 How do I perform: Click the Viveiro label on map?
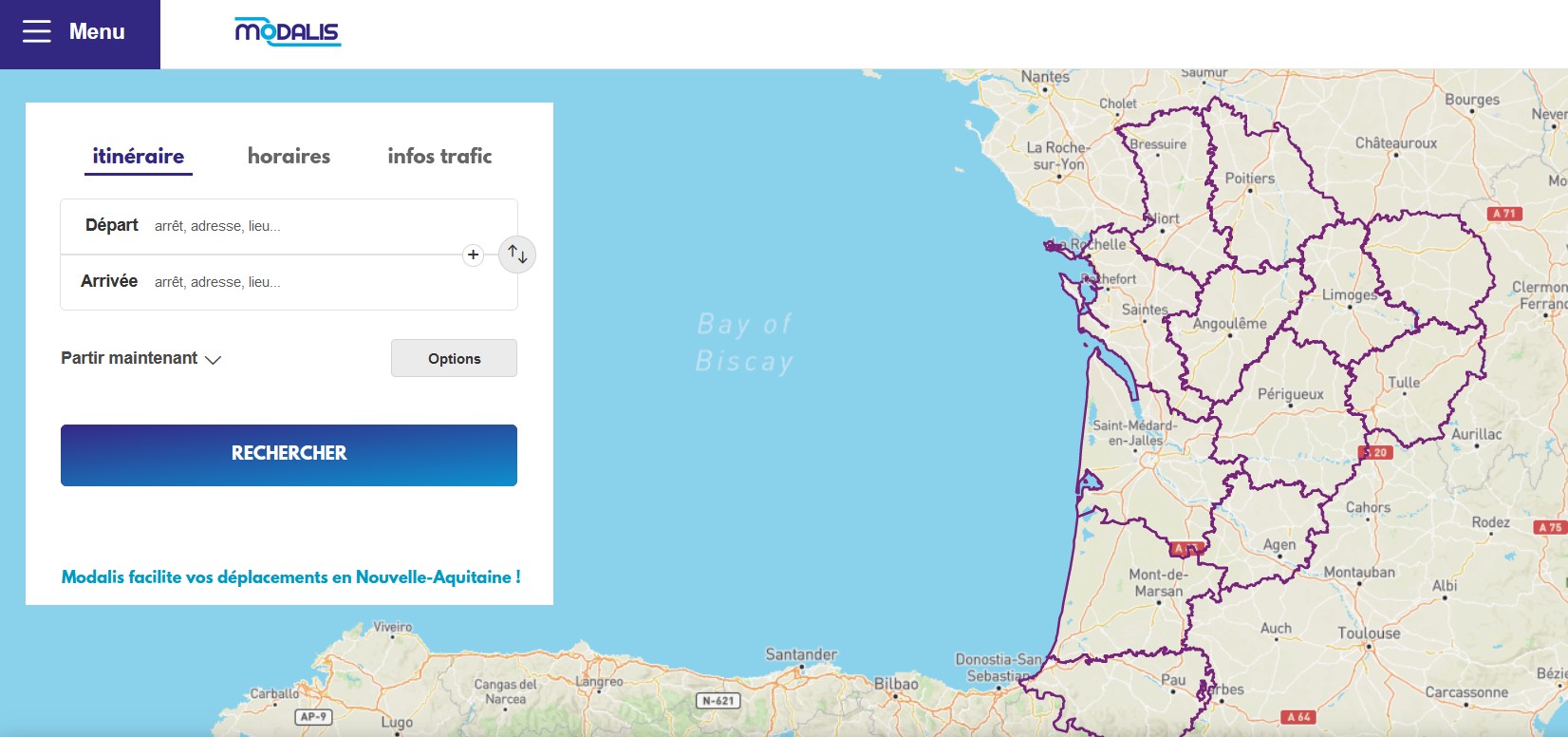(x=393, y=627)
